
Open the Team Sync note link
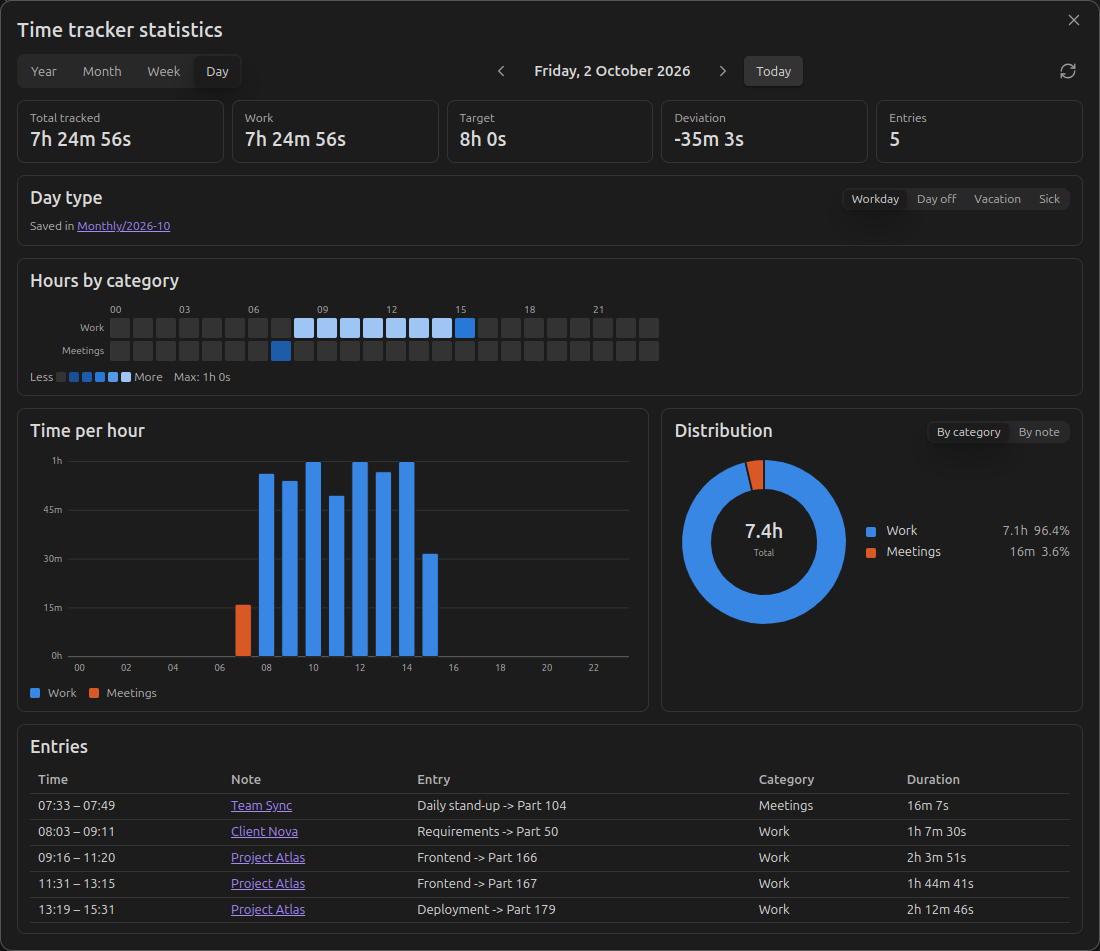pyautogui.click(x=261, y=806)
